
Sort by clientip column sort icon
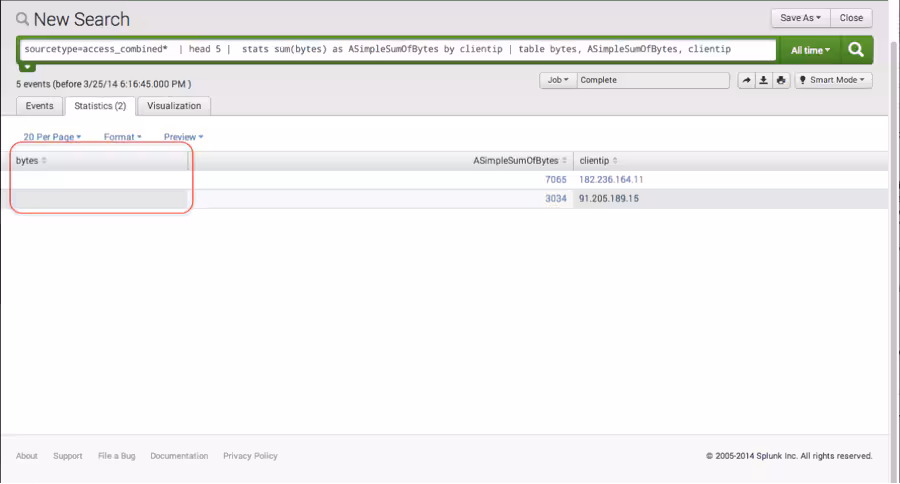(615, 161)
